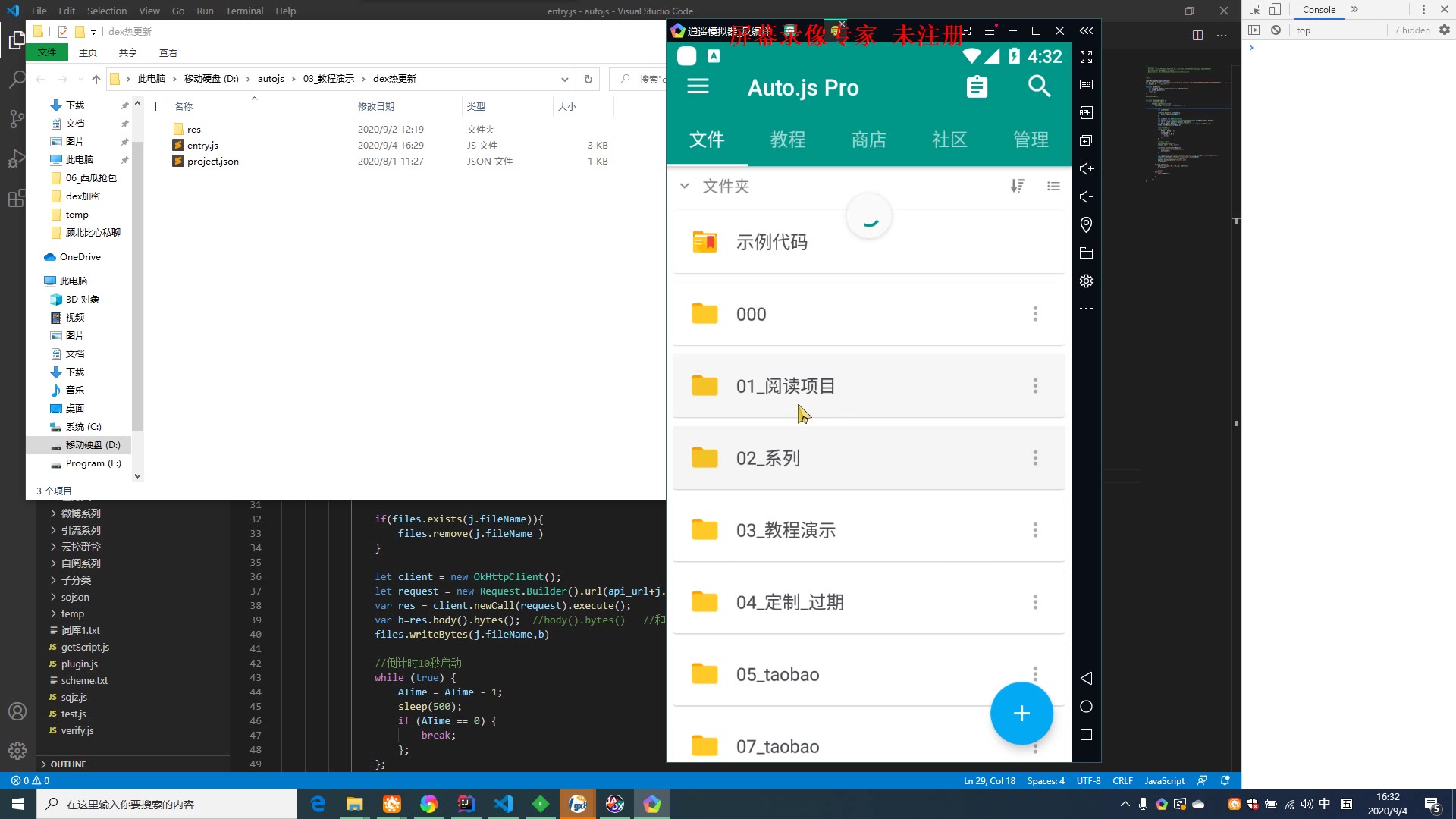
Task: Collapse the 文件夹 section chevron
Action: 684,186
